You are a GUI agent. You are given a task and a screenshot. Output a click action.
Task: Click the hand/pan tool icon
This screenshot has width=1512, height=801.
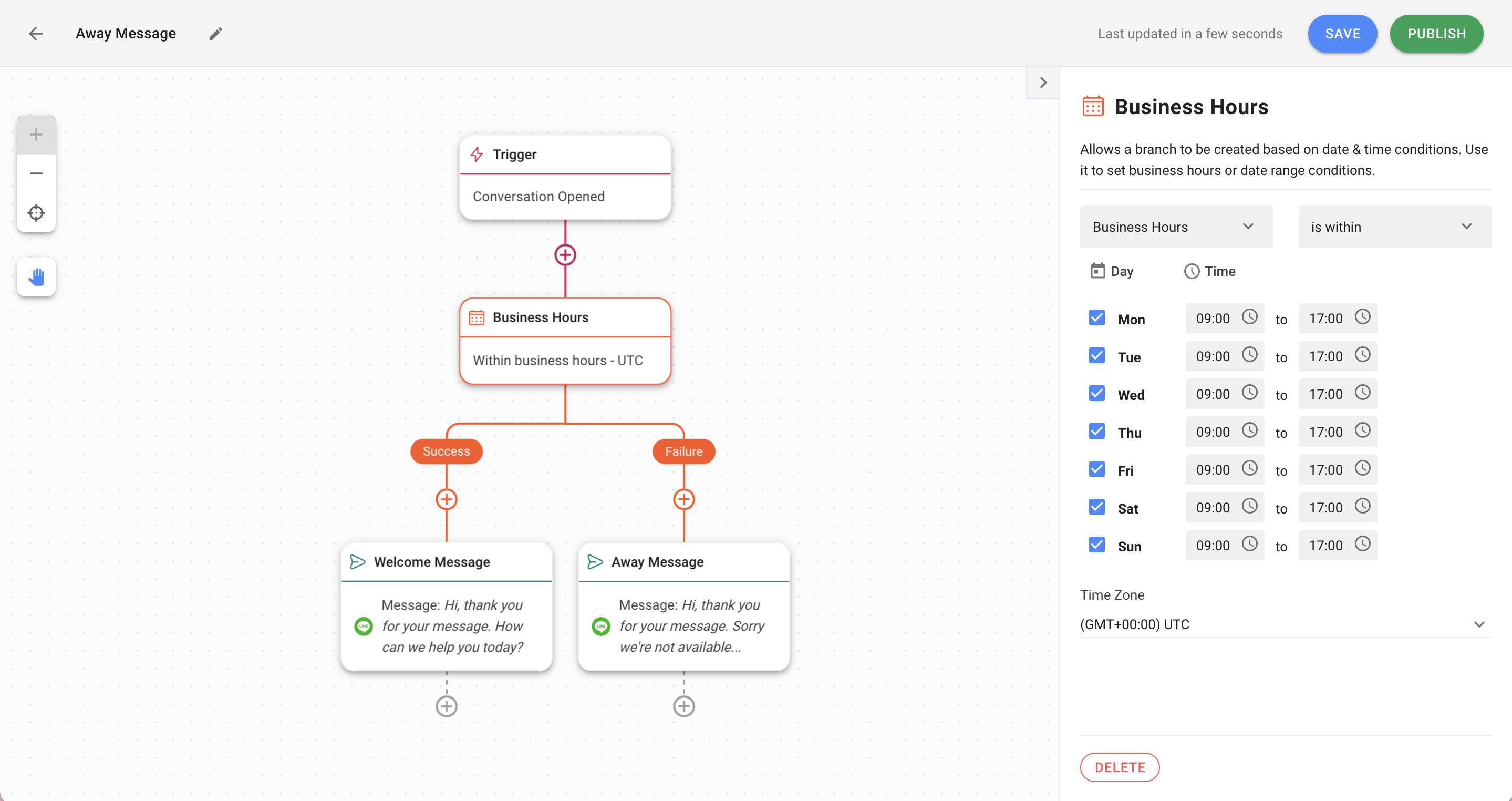(x=36, y=276)
